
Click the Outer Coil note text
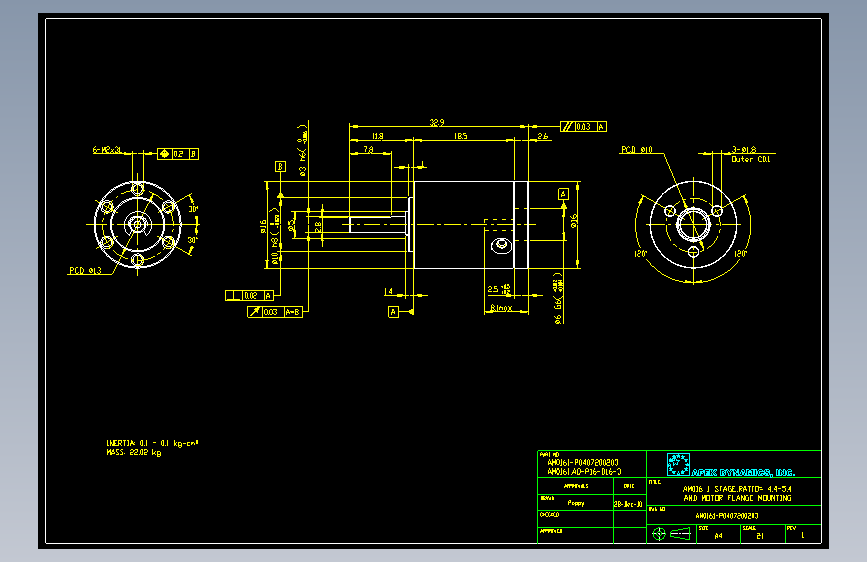point(750,159)
